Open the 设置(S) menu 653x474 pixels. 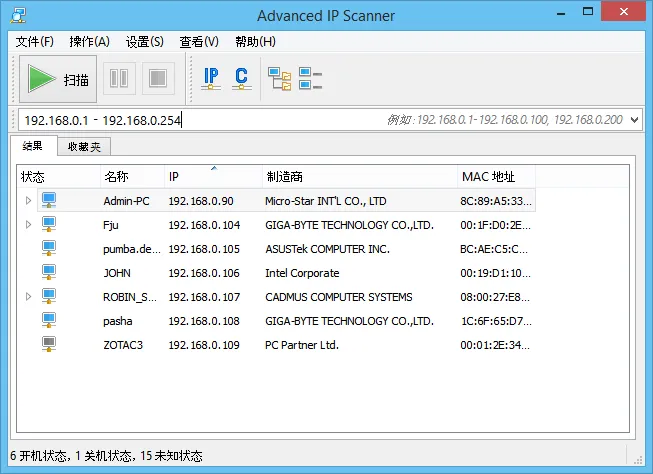144,41
